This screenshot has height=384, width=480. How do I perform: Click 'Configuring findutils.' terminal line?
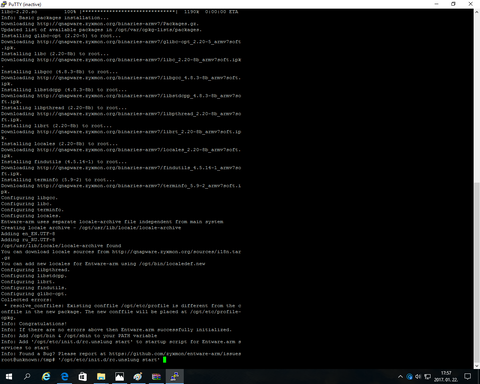point(34,288)
